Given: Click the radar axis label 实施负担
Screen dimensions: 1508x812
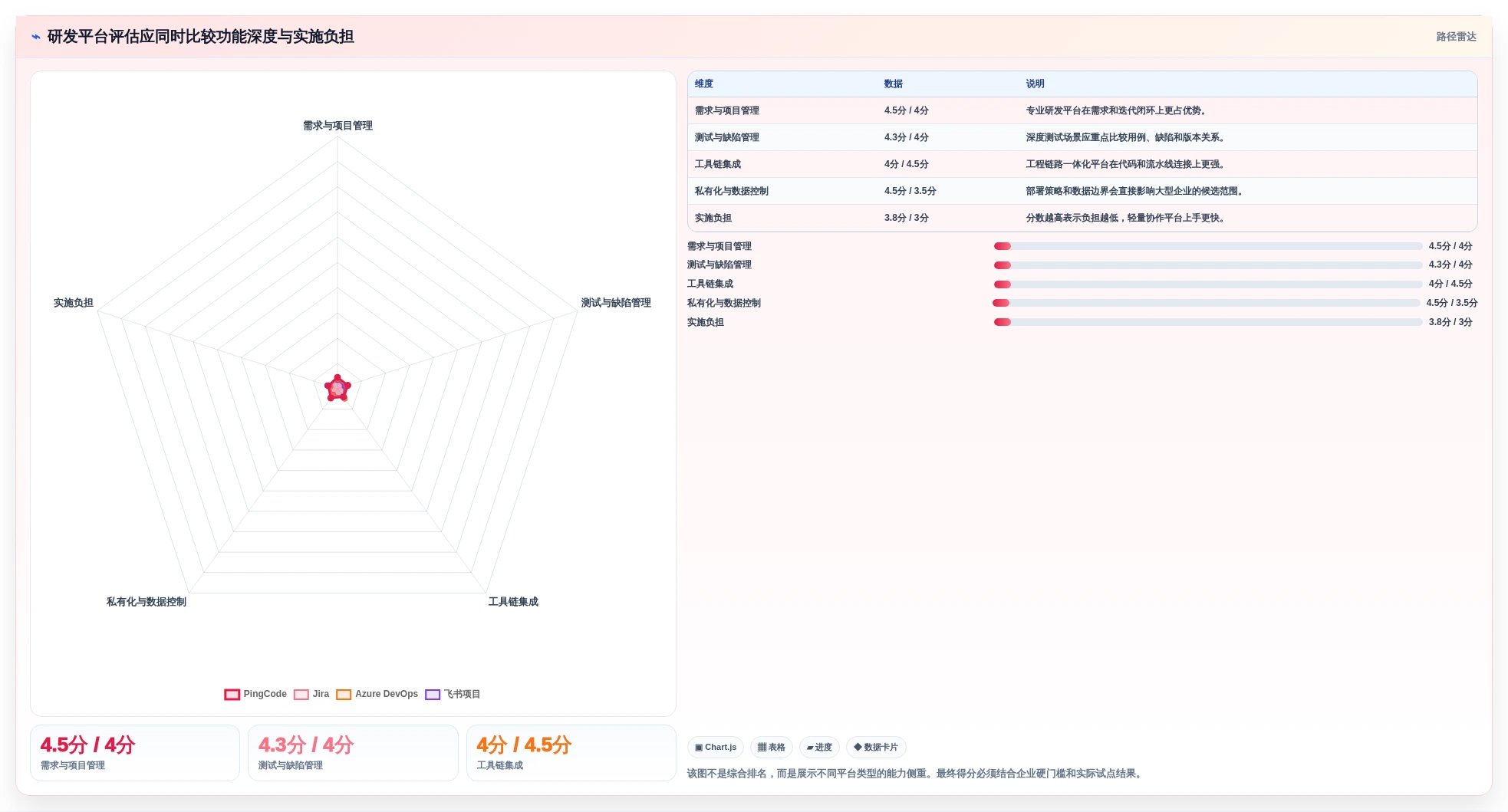Looking at the screenshot, I should [74, 303].
